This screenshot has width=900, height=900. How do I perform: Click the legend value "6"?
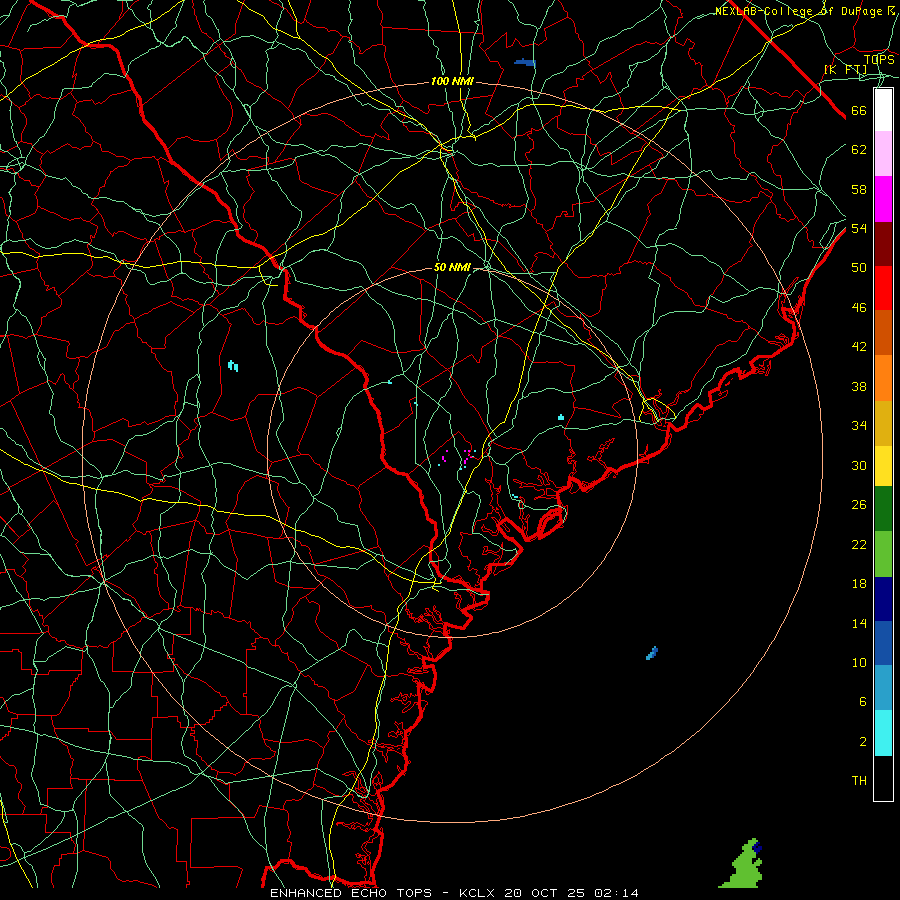click(x=863, y=702)
